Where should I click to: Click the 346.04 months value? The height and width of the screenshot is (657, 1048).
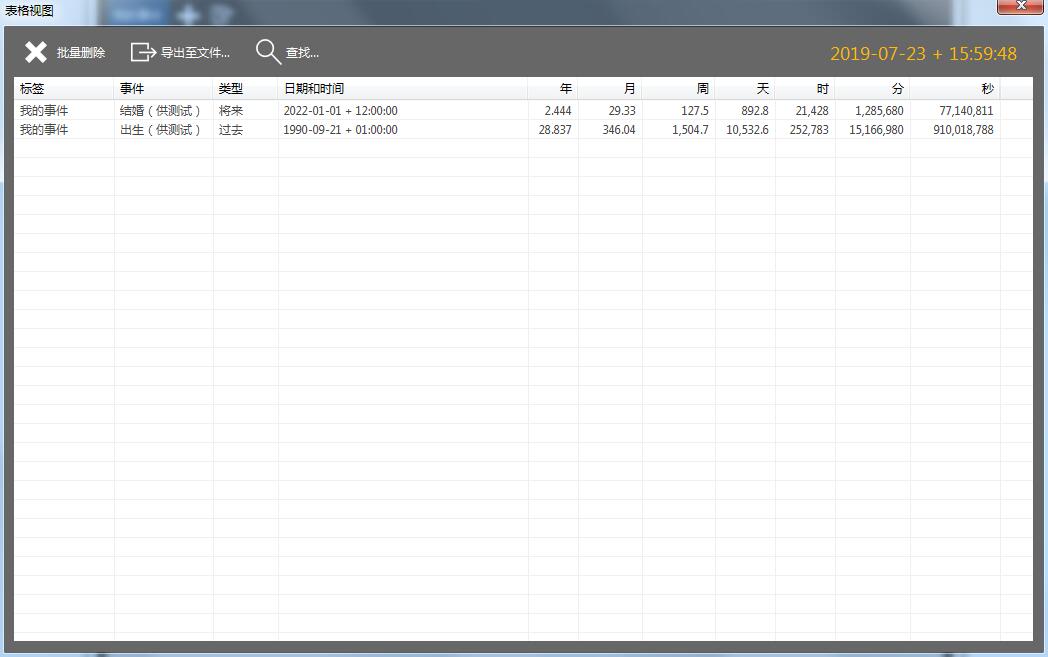pyautogui.click(x=619, y=130)
